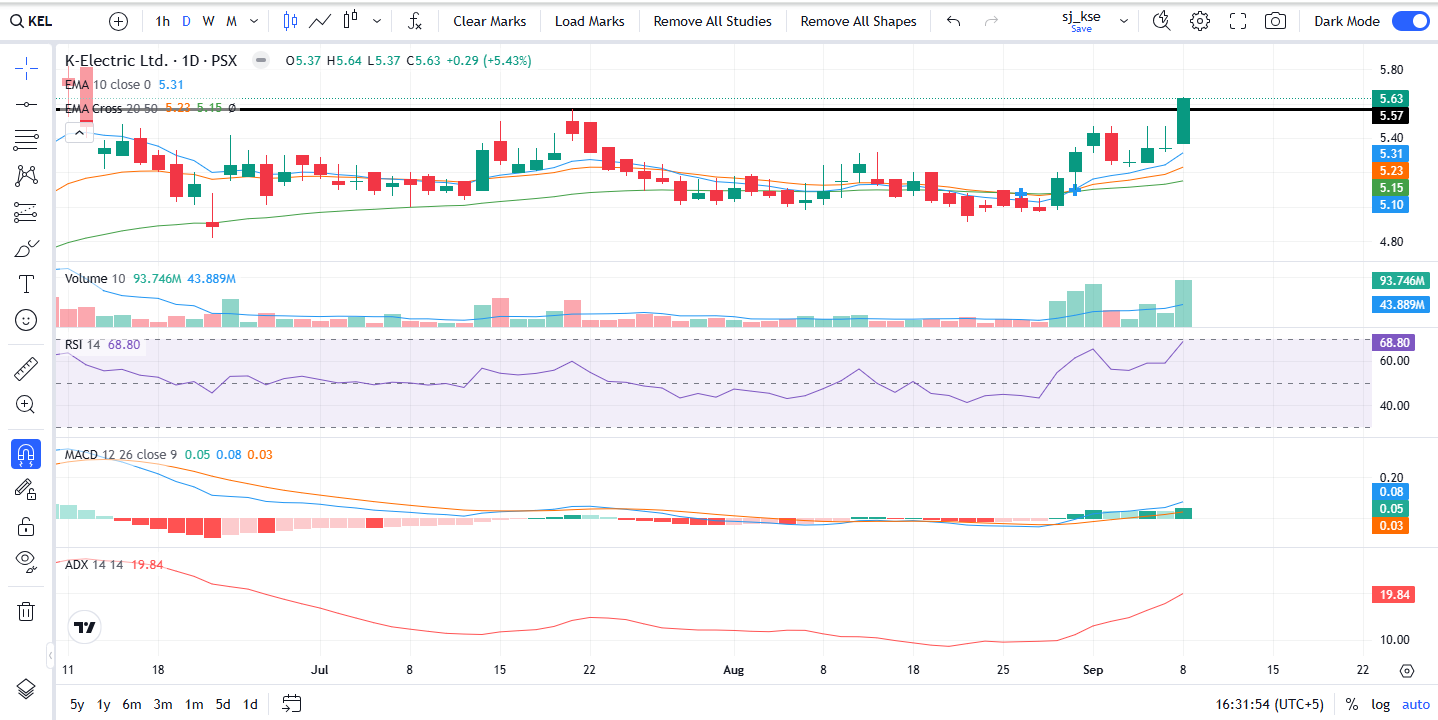Add a symbol to compare with plus icon
Image resolution: width=1438 pixels, height=720 pixels.
(x=119, y=21)
